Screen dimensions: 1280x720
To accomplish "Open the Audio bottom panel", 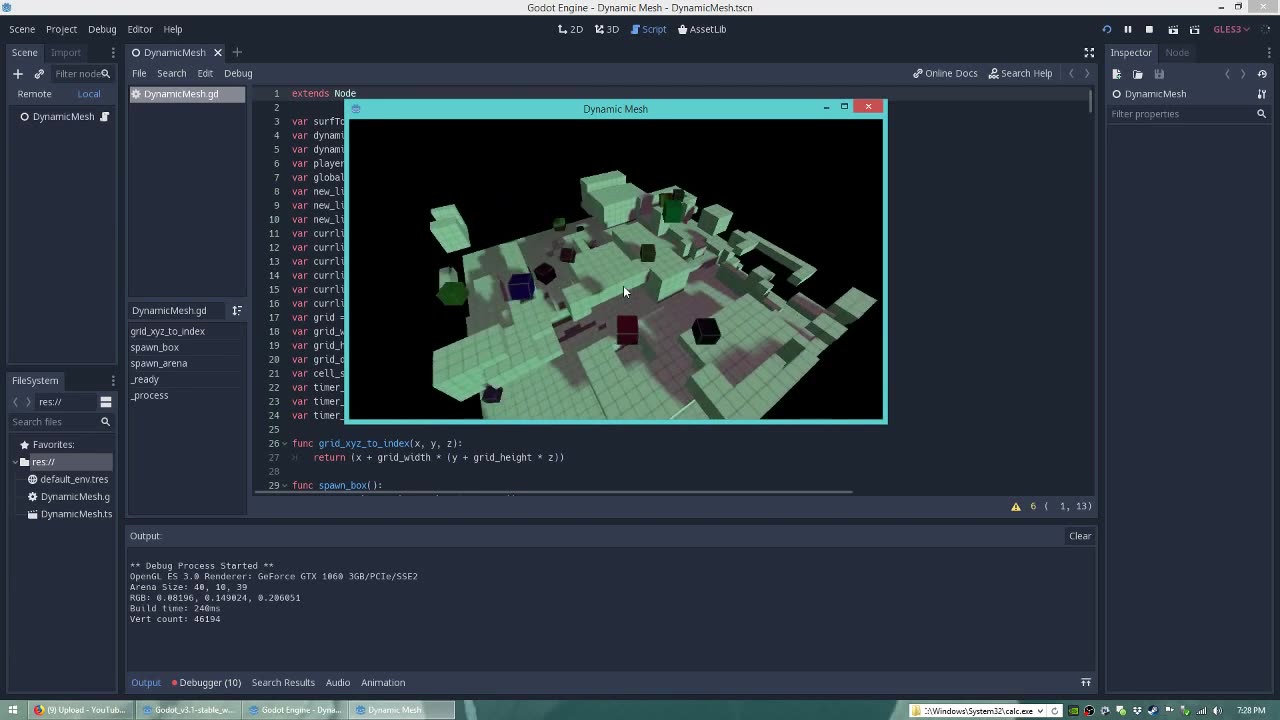I will tap(338, 682).
